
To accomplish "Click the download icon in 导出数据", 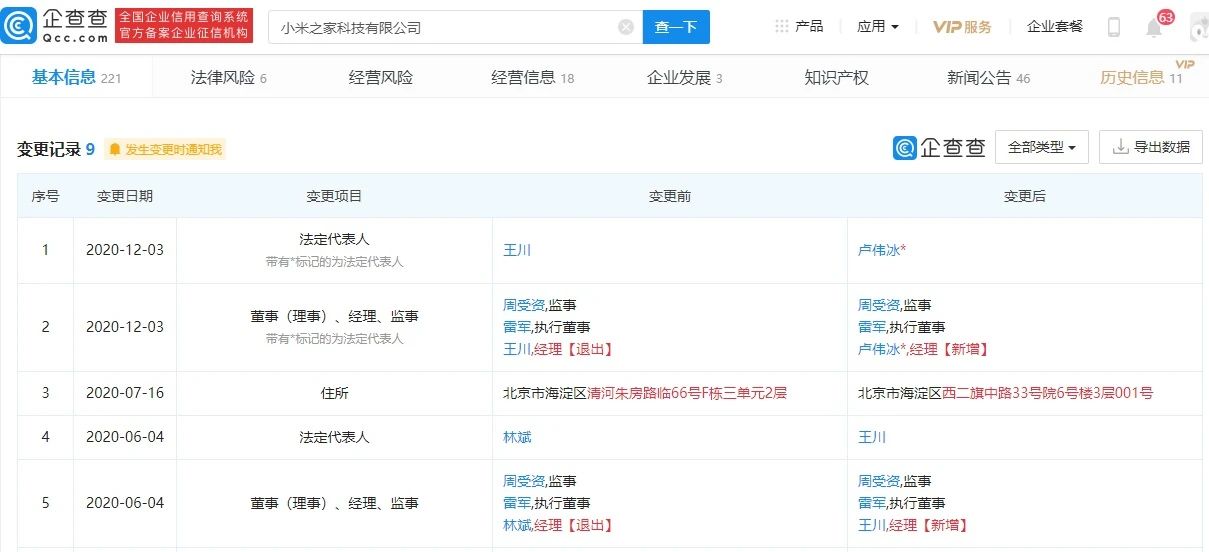I will (x=1120, y=147).
